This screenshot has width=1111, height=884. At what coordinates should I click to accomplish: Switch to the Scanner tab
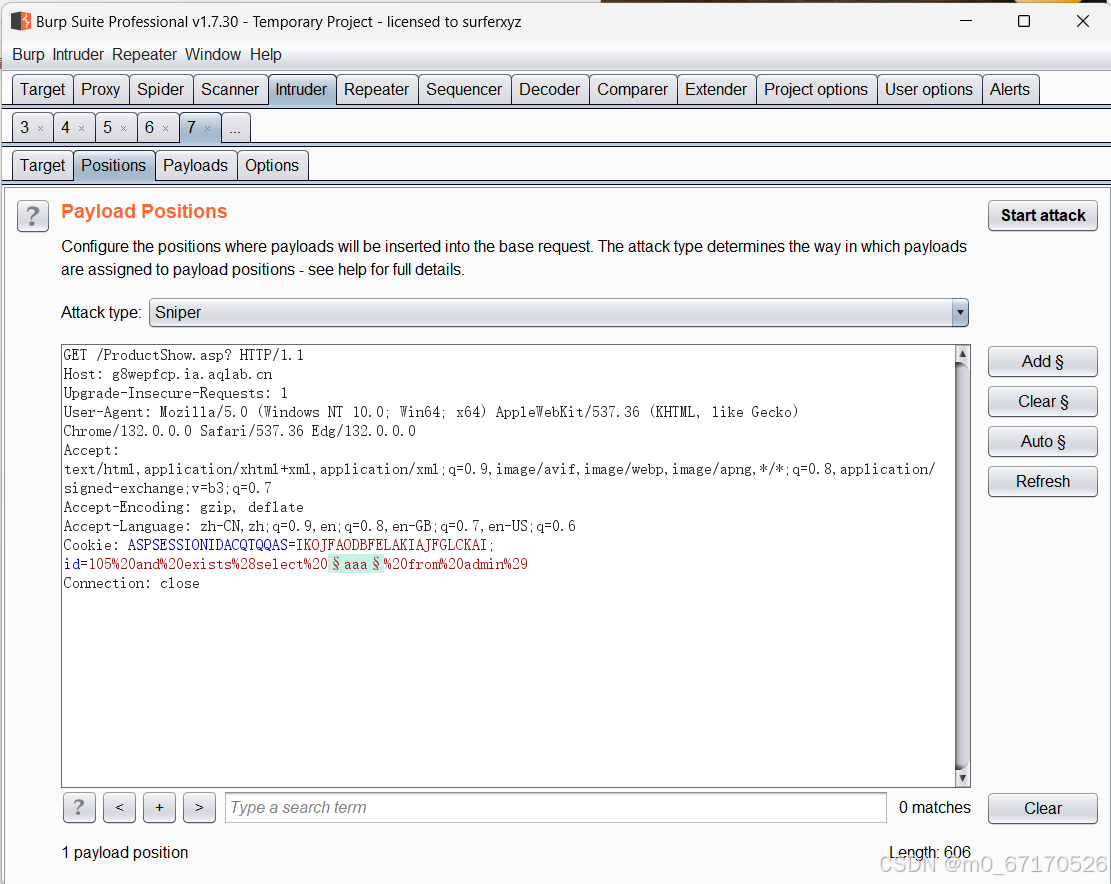click(x=230, y=89)
